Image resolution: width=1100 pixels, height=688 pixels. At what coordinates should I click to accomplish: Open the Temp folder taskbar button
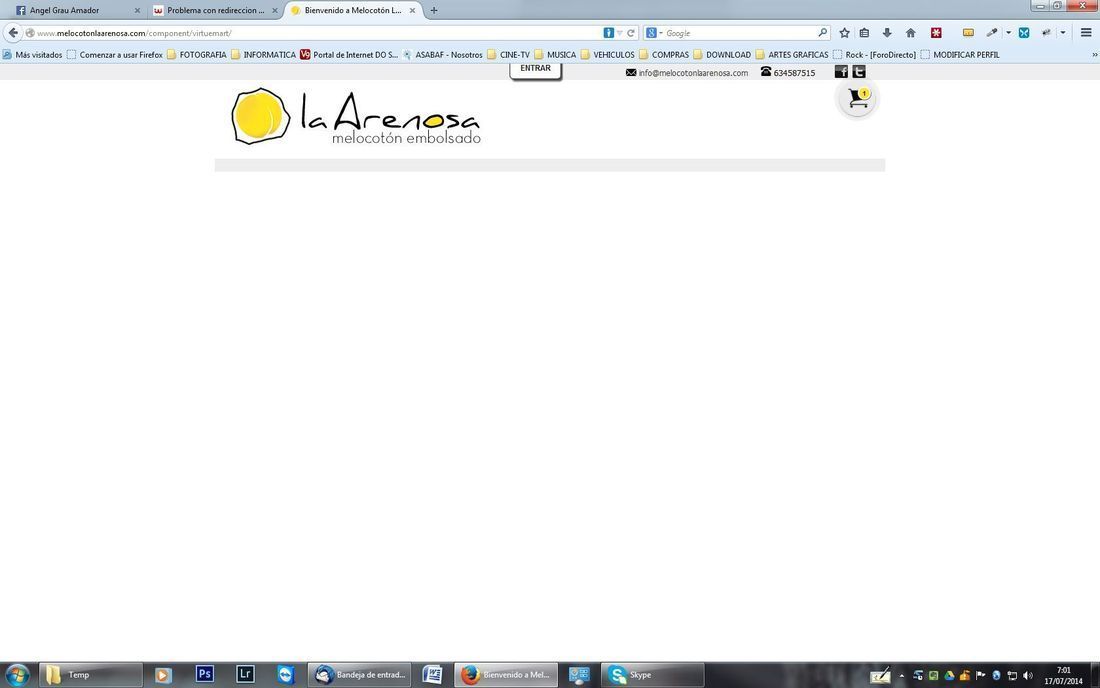click(x=90, y=675)
